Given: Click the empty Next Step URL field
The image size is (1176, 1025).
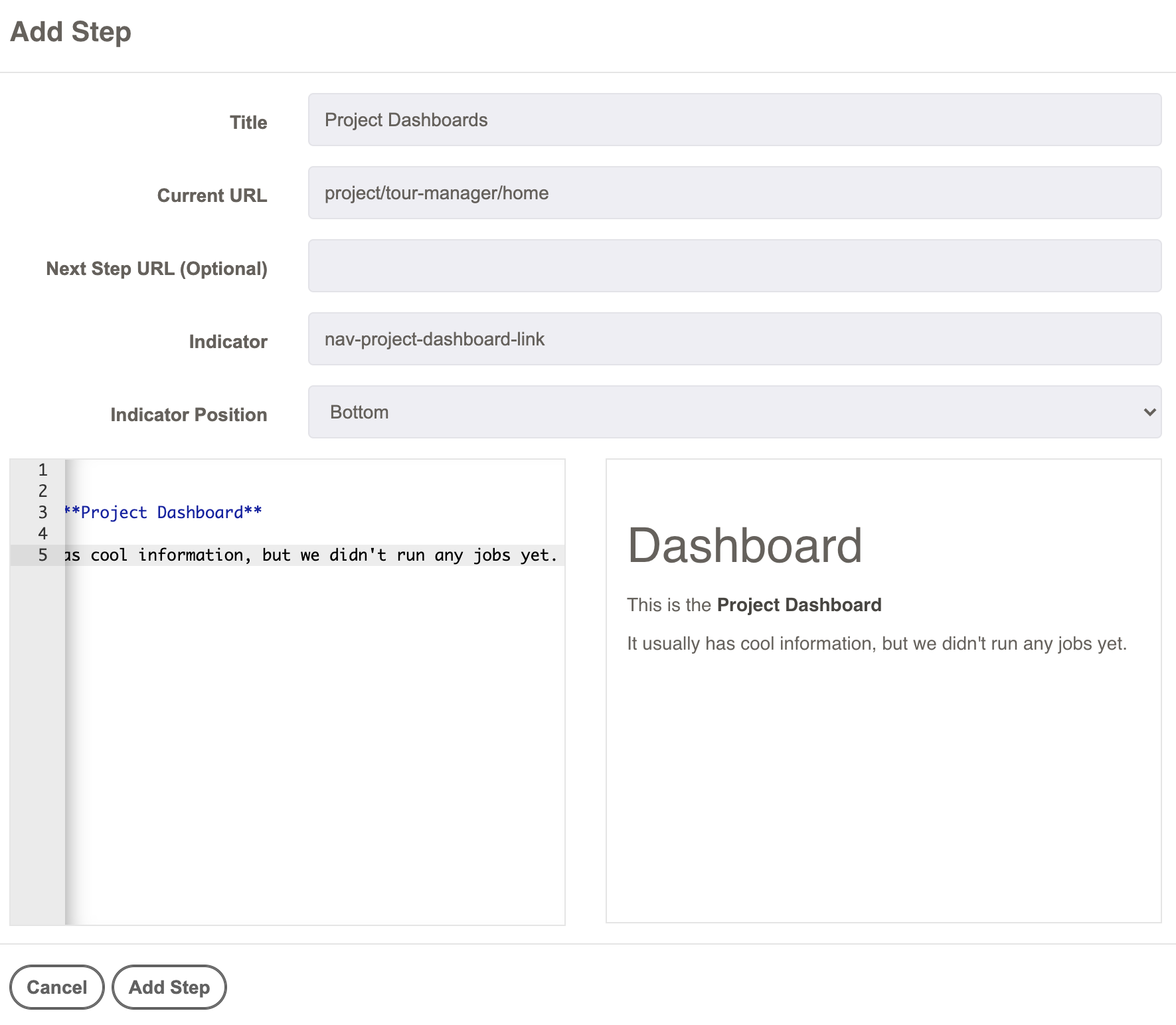Looking at the screenshot, I should click(x=734, y=266).
